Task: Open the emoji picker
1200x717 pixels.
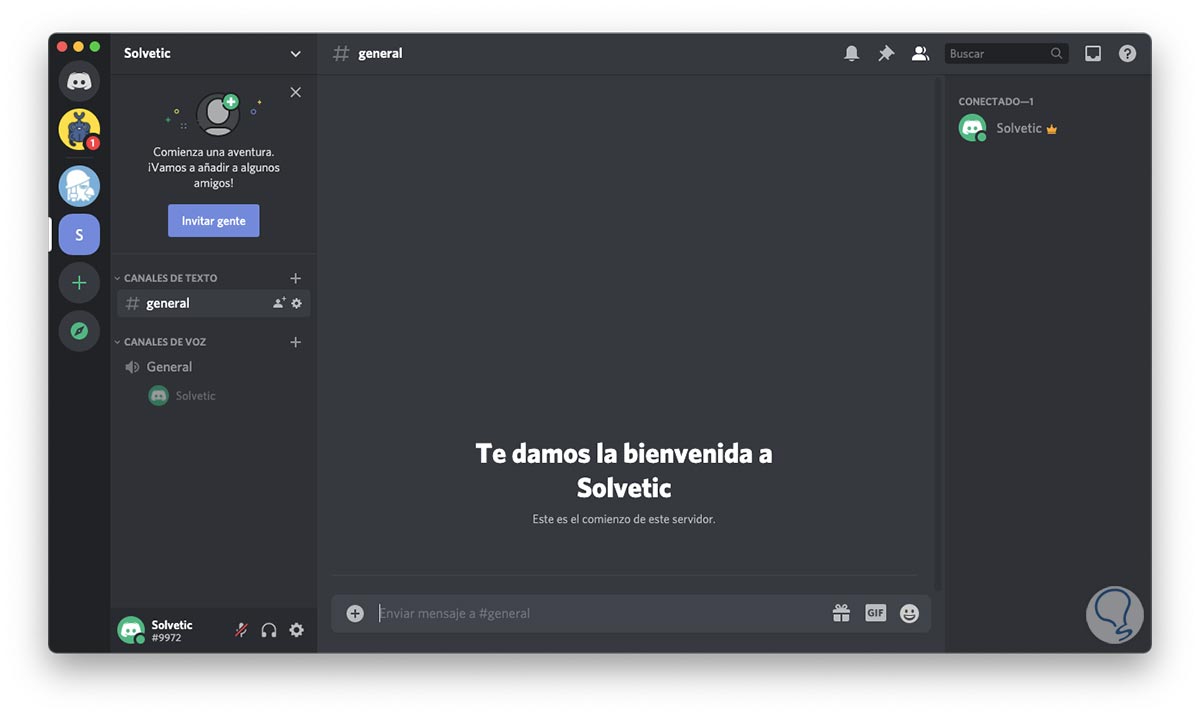Action: coord(909,614)
